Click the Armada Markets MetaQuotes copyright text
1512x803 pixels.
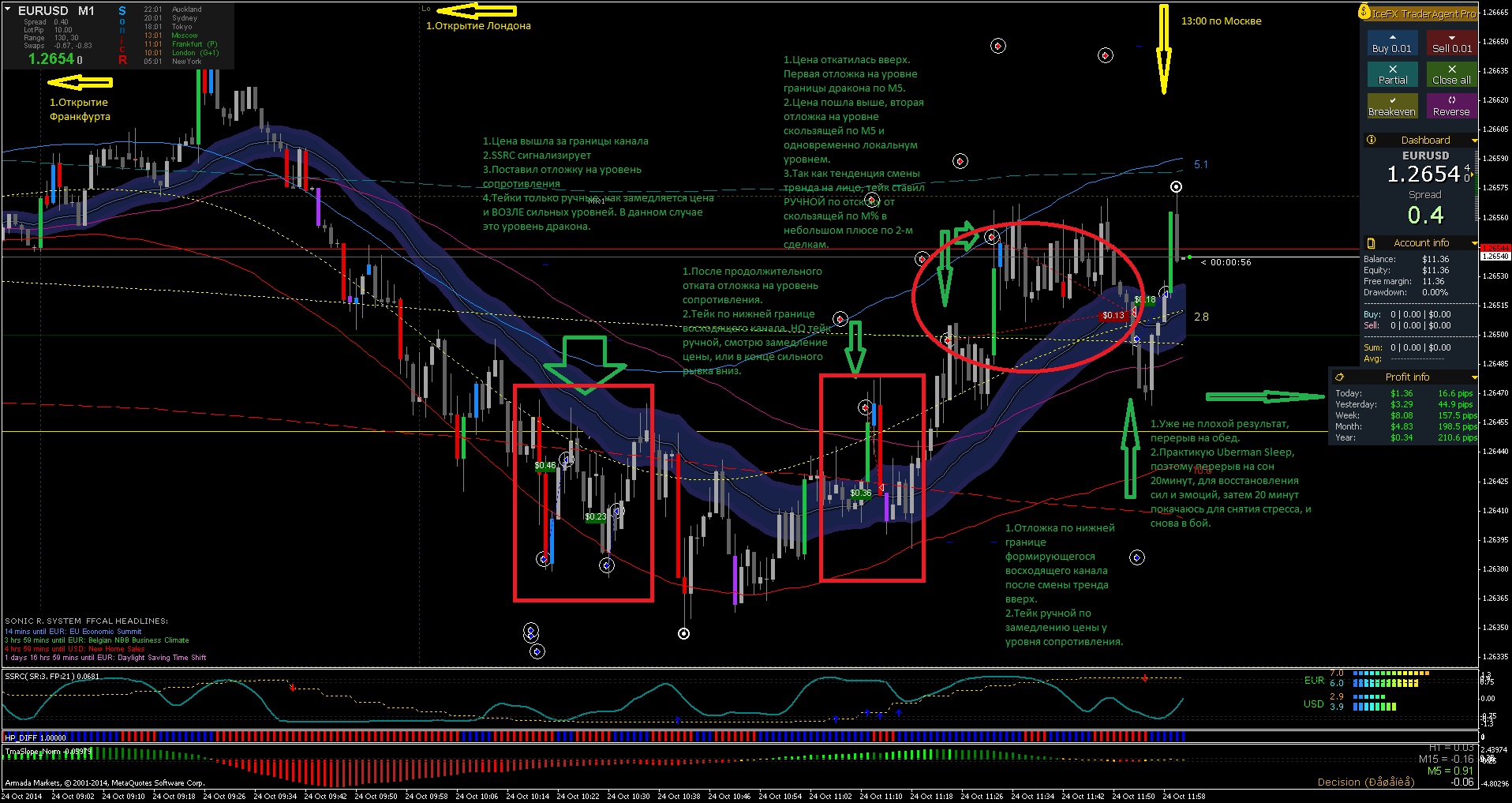coord(105,783)
